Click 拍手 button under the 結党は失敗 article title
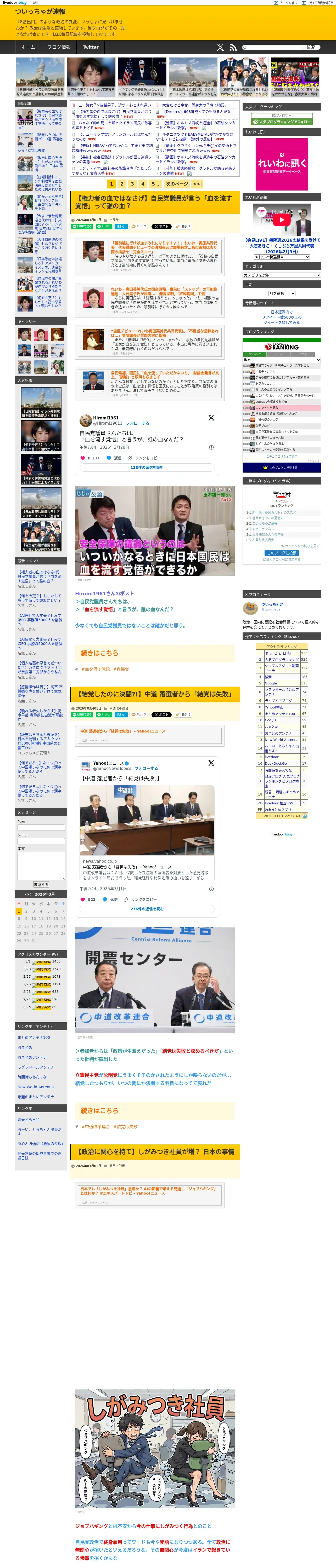 pyautogui.click(x=183, y=714)
